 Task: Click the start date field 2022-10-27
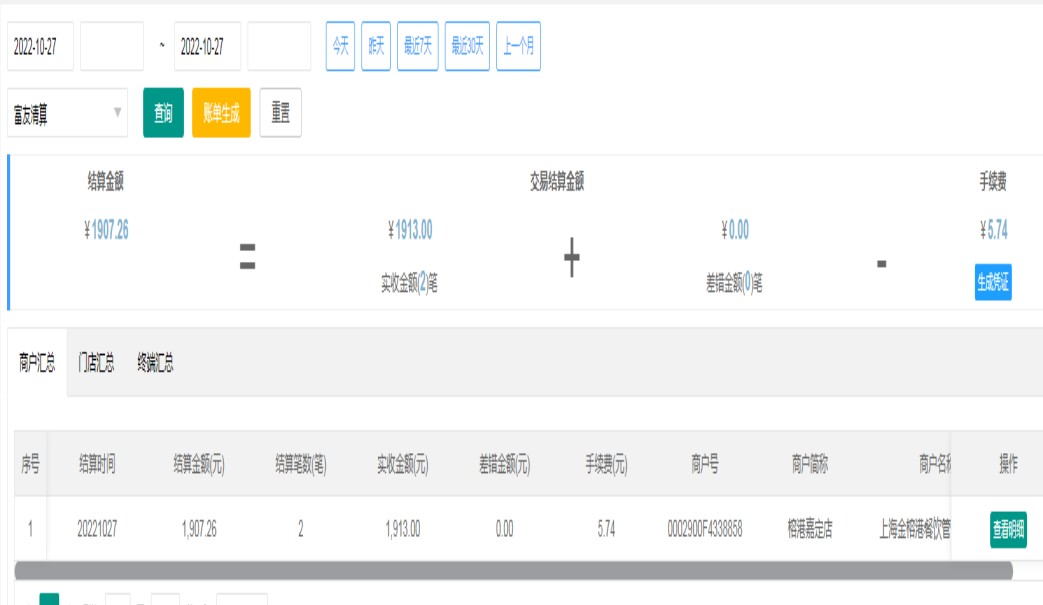(40, 47)
